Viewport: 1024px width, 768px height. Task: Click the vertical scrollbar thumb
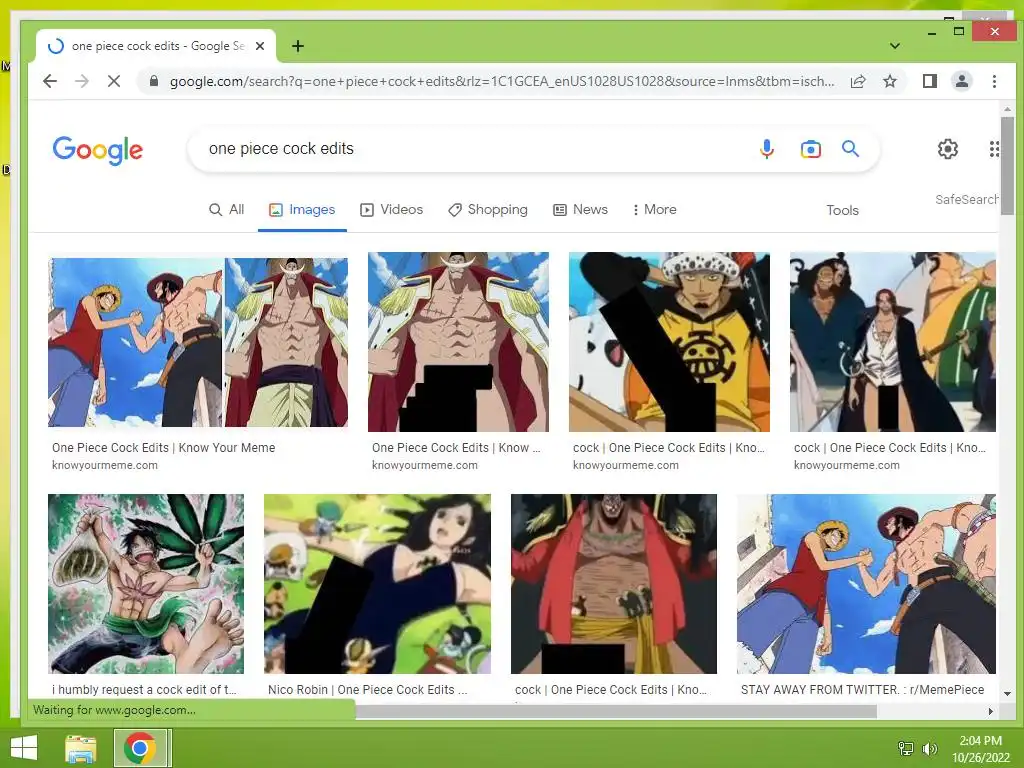click(1007, 166)
